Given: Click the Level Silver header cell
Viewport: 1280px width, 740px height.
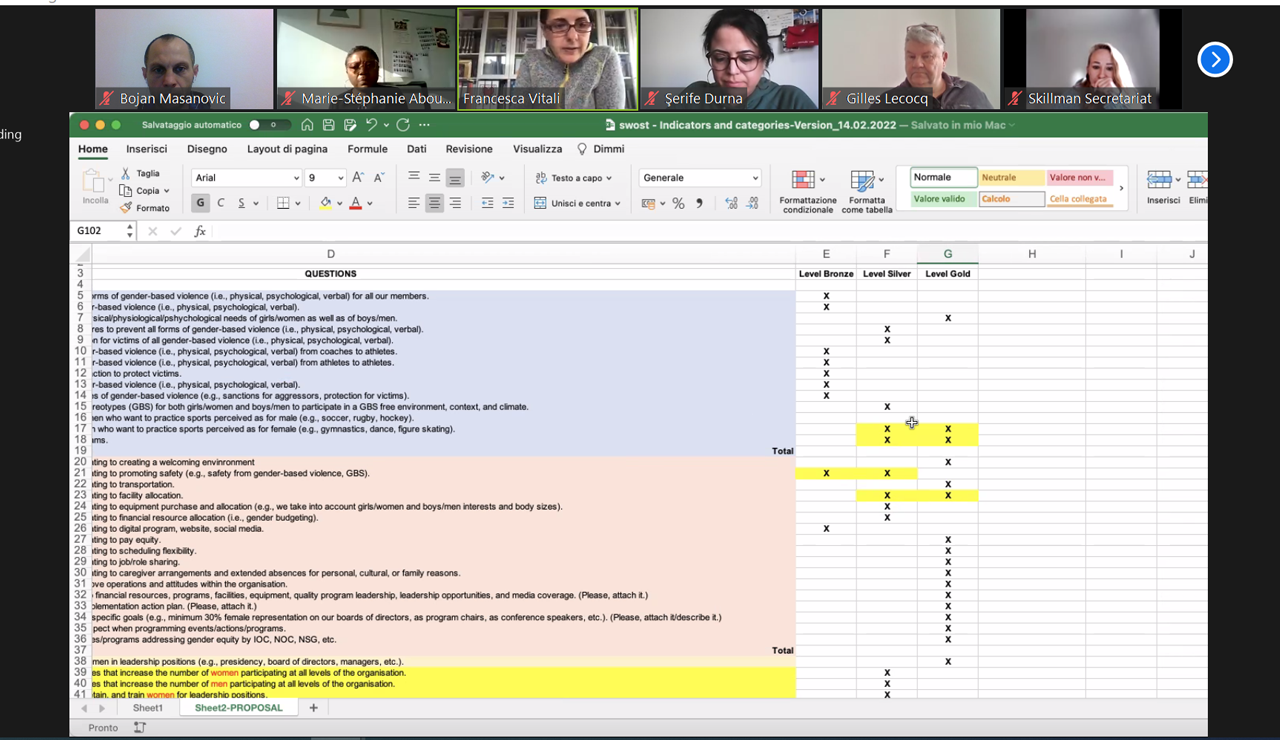Looking at the screenshot, I should (x=887, y=274).
